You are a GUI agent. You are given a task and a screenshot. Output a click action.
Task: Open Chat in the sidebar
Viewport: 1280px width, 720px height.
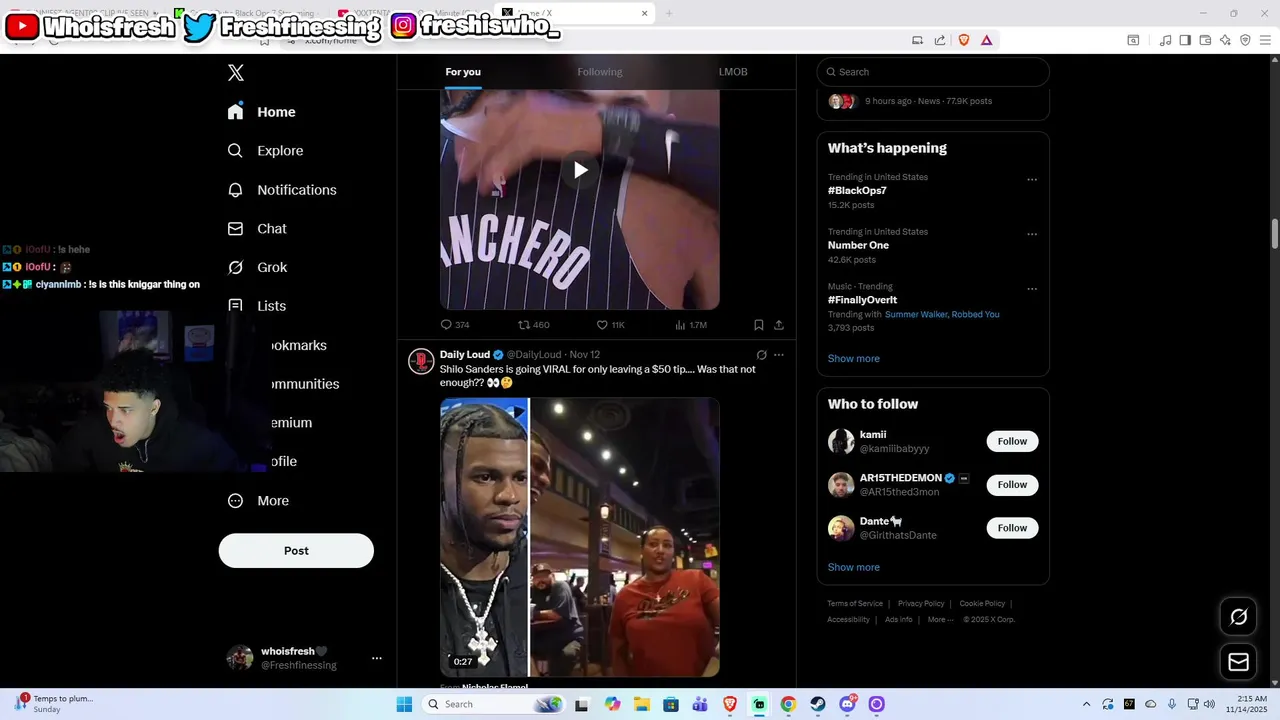tap(257, 229)
